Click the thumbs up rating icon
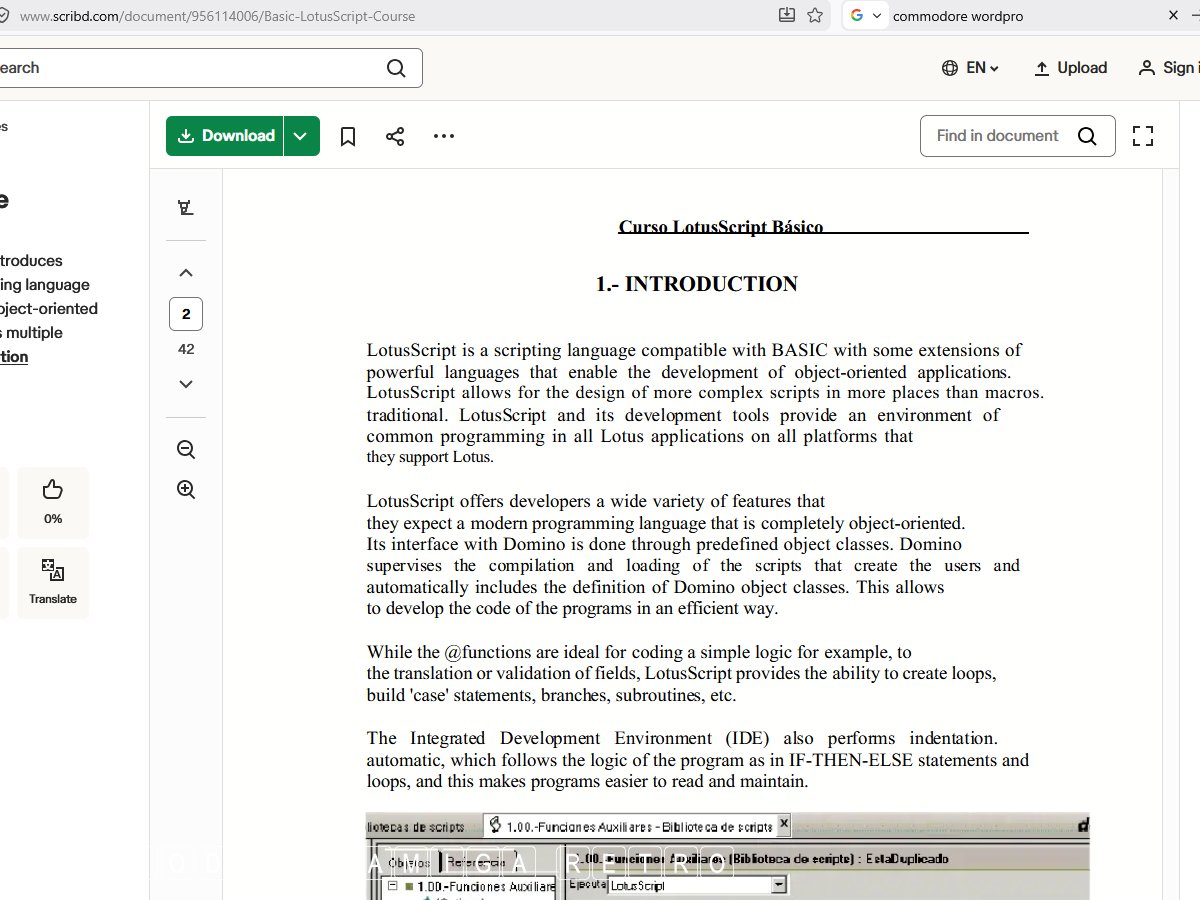1200x900 pixels. click(53, 490)
